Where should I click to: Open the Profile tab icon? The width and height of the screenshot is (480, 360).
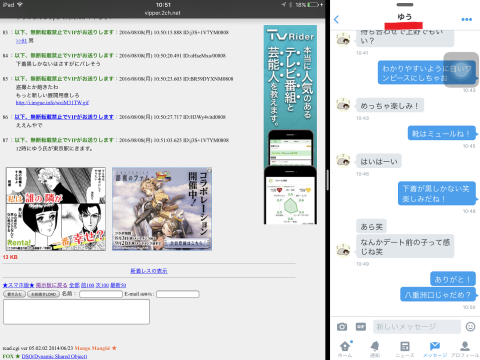[x=465, y=349]
